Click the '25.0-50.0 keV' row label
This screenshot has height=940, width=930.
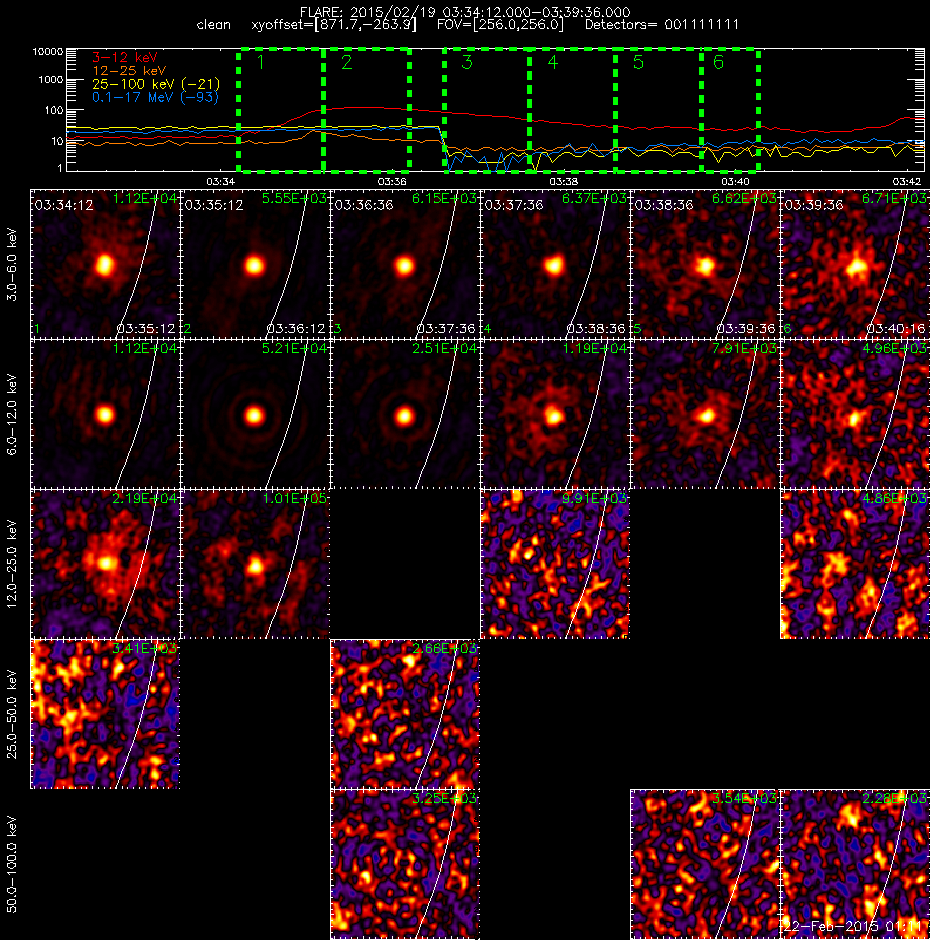pos(11,715)
